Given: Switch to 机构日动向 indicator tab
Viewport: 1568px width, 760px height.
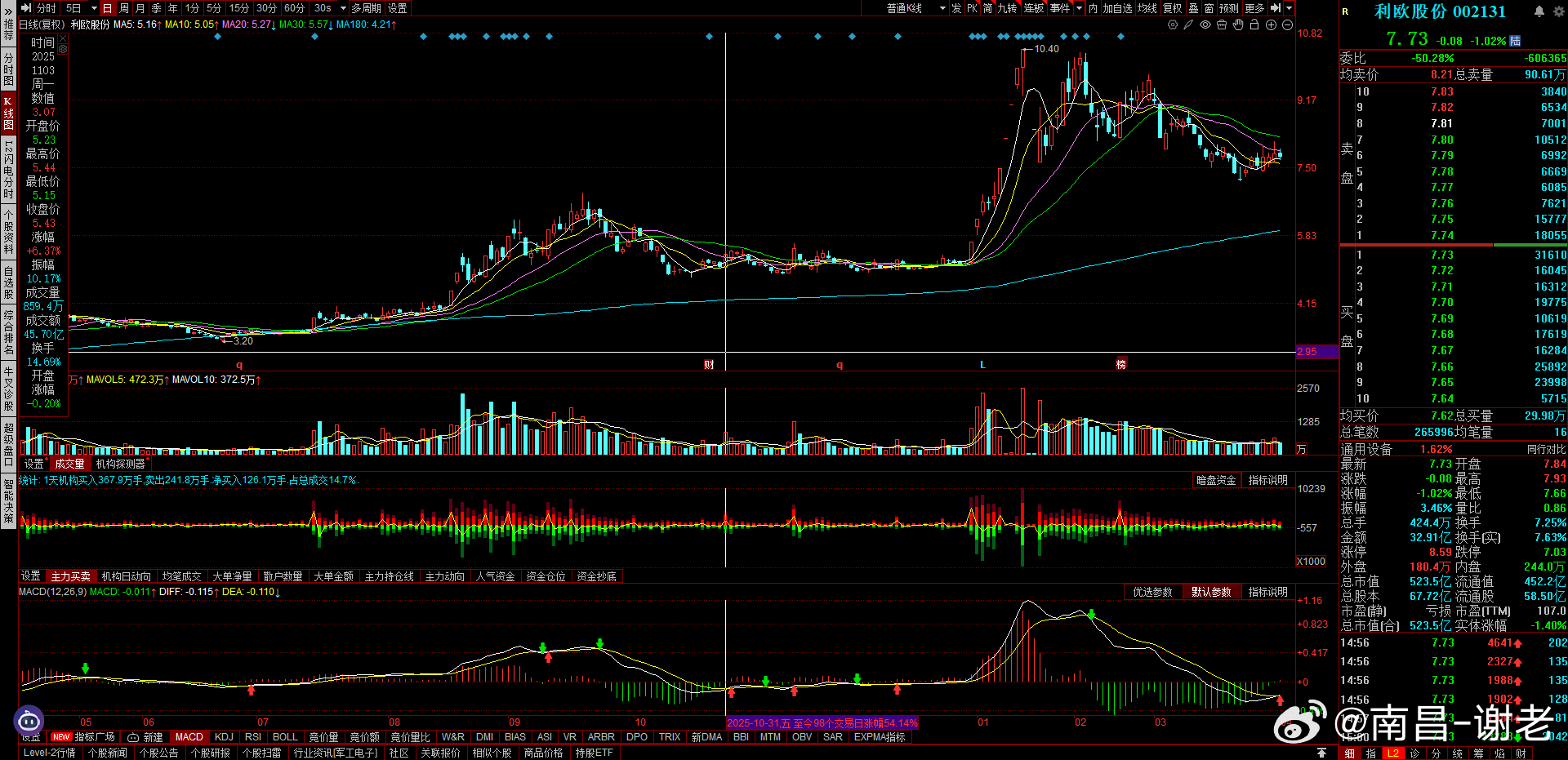Looking at the screenshot, I should (126, 576).
